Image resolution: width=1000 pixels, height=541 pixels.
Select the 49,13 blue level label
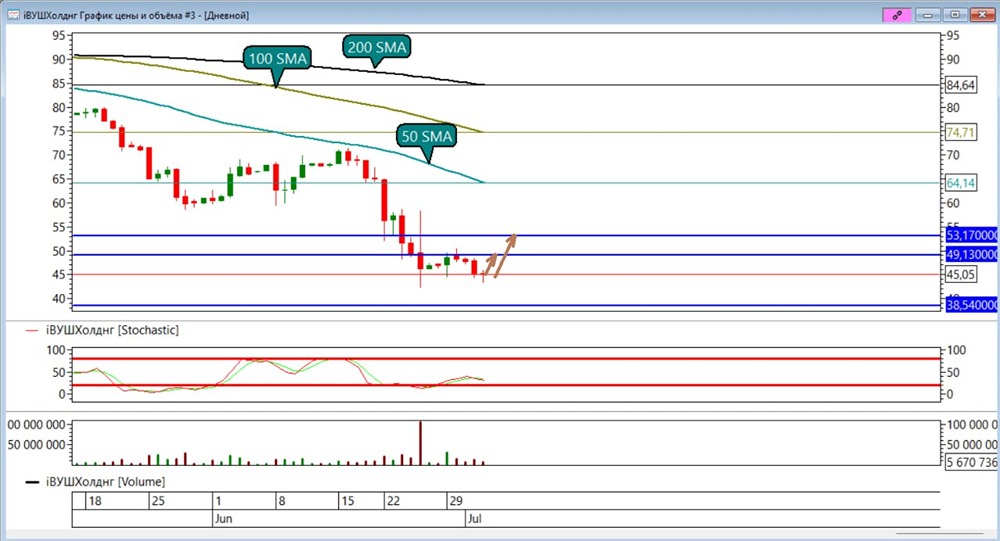coord(971,255)
